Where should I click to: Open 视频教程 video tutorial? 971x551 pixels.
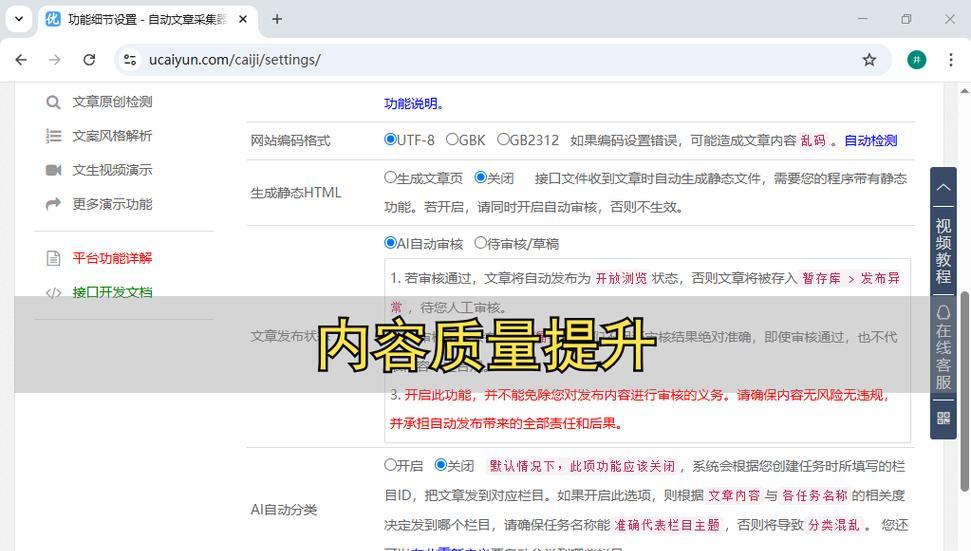coord(943,251)
